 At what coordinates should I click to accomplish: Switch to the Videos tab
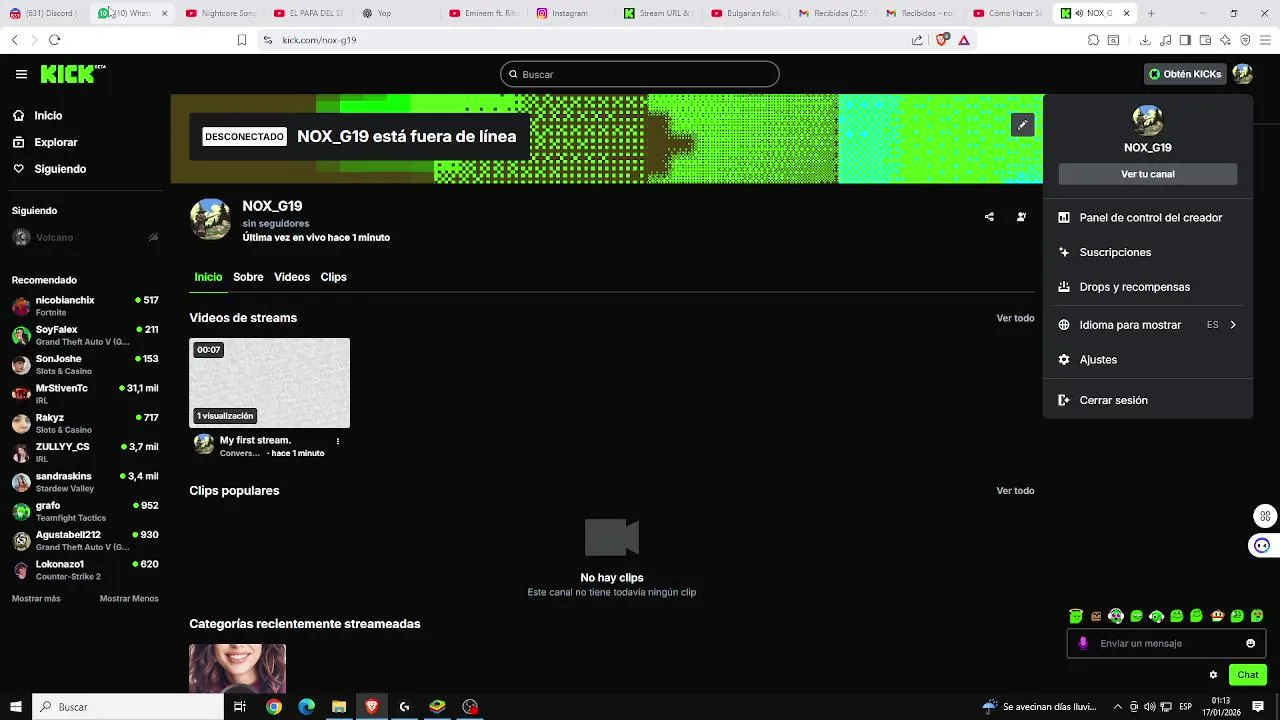point(292,277)
